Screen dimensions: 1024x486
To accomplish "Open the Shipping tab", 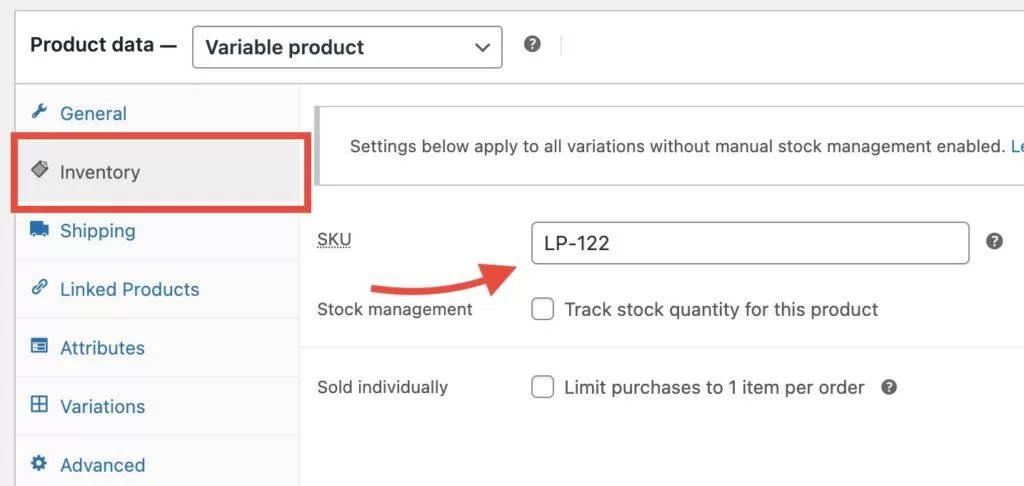I will click(97, 231).
